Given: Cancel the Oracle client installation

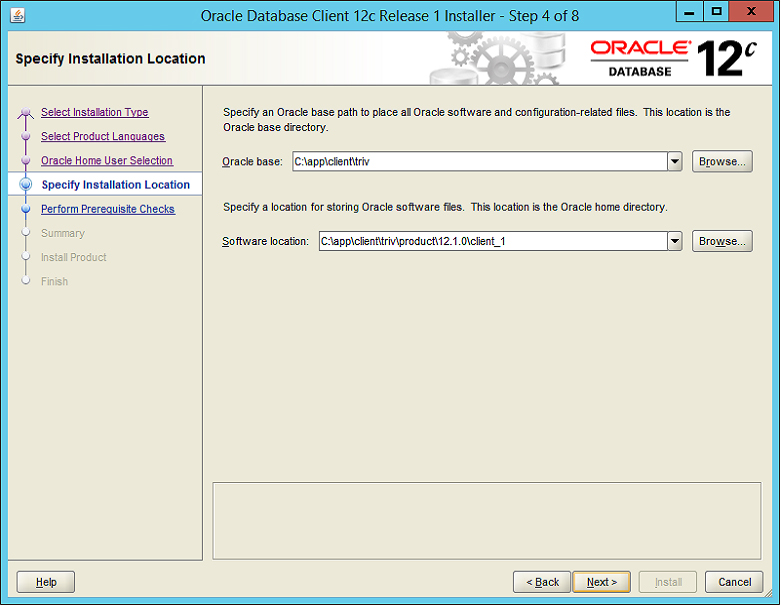Looking at the screenshot, I should point(734,582).
